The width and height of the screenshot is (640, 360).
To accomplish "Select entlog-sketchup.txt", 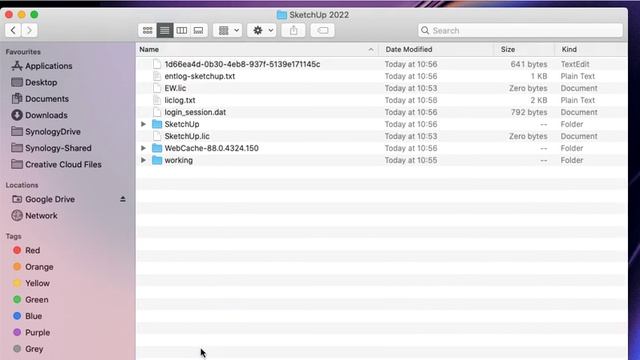I will pyautogui.click(x=200, y=76).
